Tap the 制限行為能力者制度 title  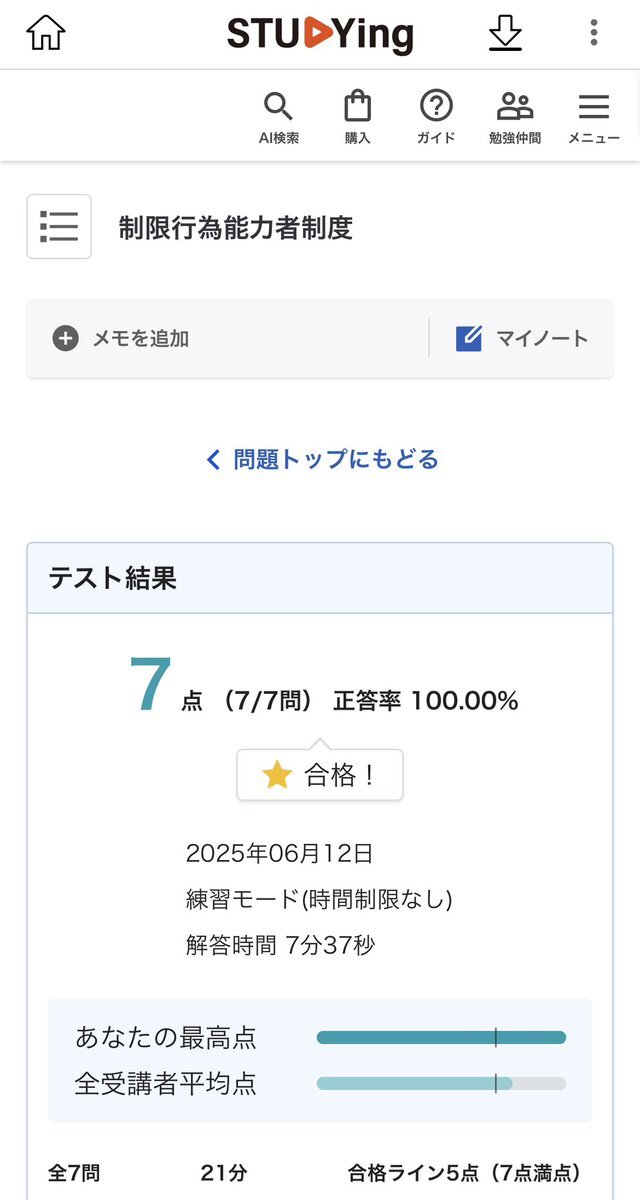(236, 228)
